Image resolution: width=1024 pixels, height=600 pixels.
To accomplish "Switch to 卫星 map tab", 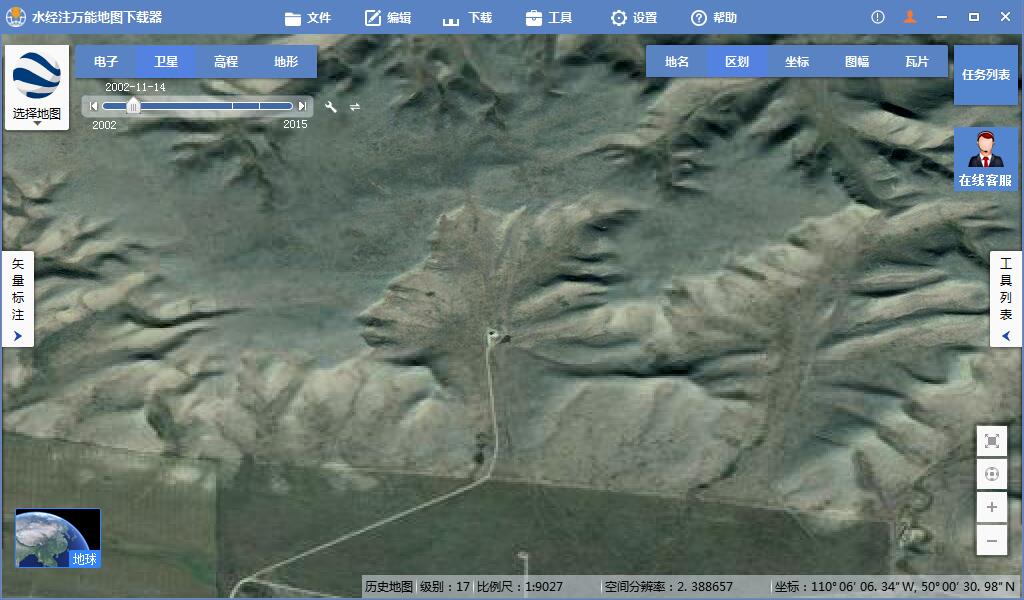I will click(x=166, y=61).
